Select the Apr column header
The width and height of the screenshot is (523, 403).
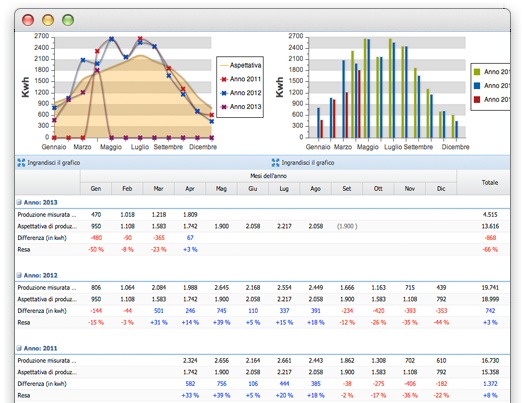190,188
